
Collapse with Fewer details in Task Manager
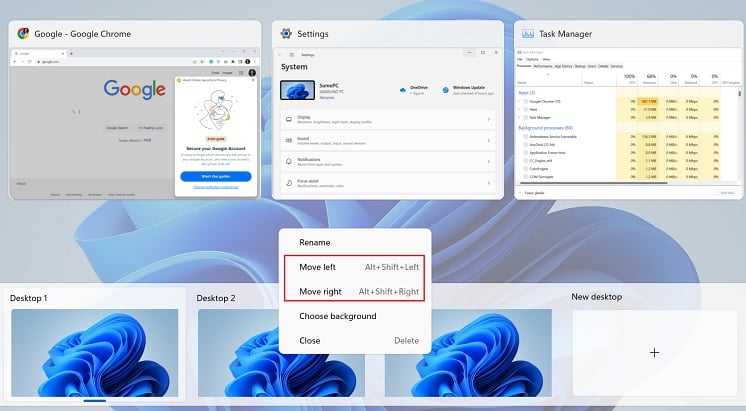coord(531,193)
